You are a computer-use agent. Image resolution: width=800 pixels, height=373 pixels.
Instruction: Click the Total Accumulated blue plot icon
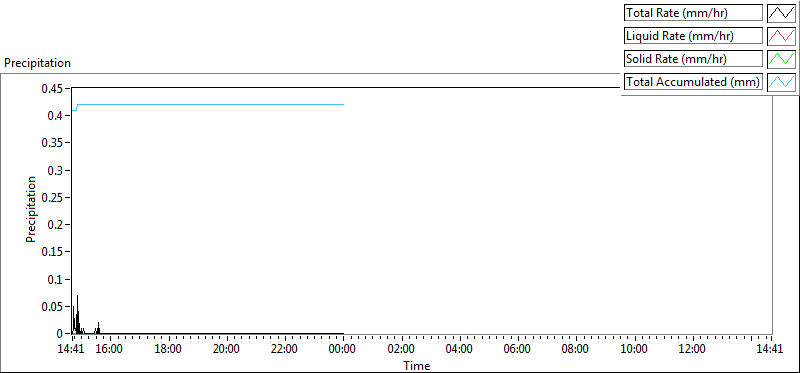pos(781,82)
